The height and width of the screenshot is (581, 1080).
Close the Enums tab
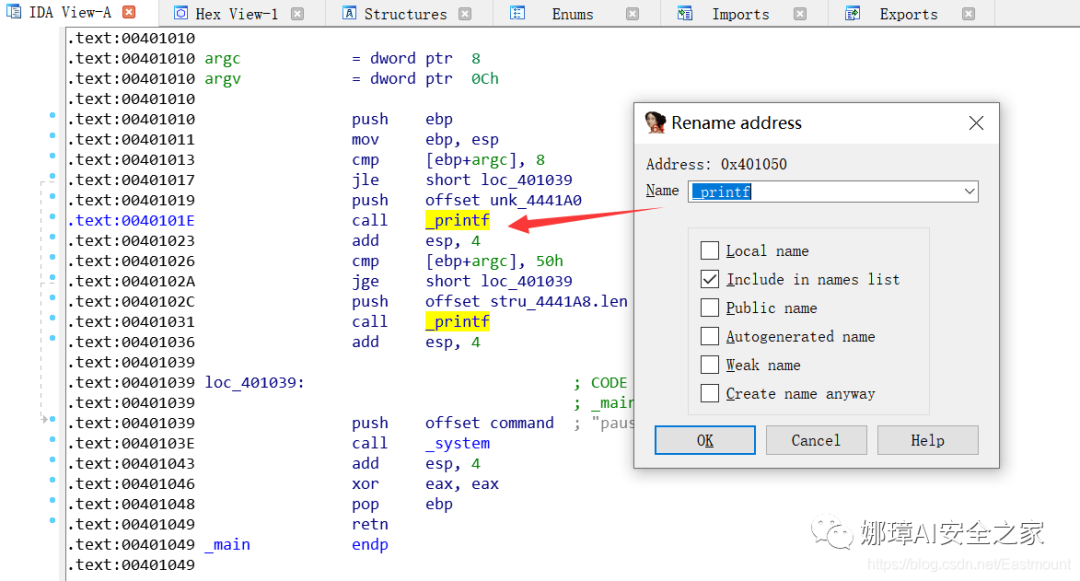click(632, 14)
